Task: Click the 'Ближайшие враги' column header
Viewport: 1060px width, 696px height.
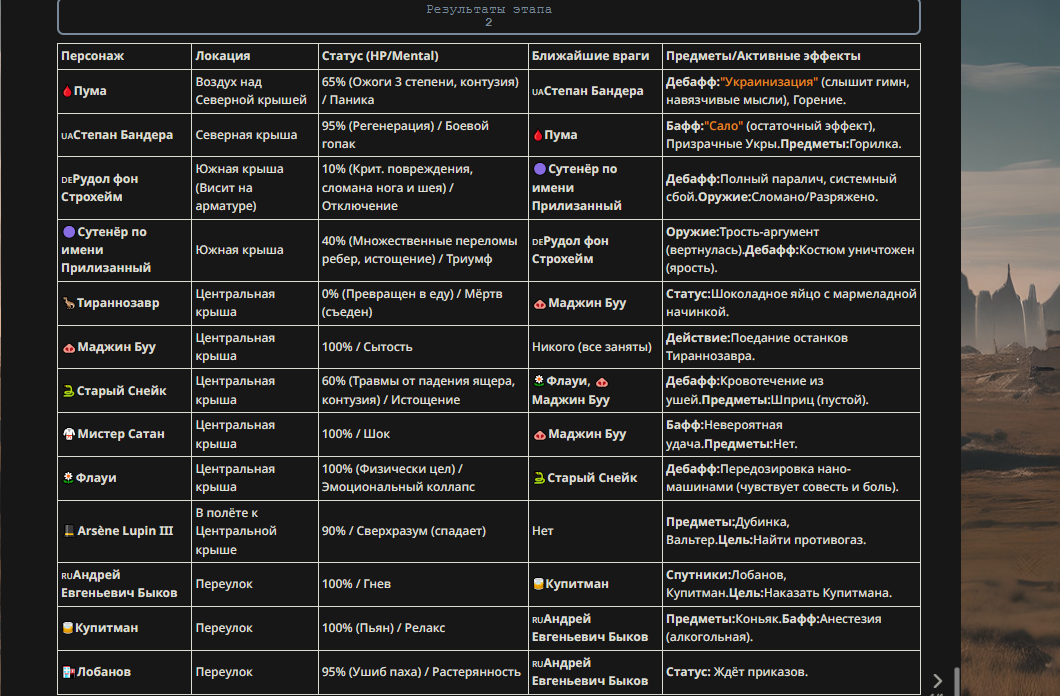Action: pyautogui.click(x=595, y=56)
